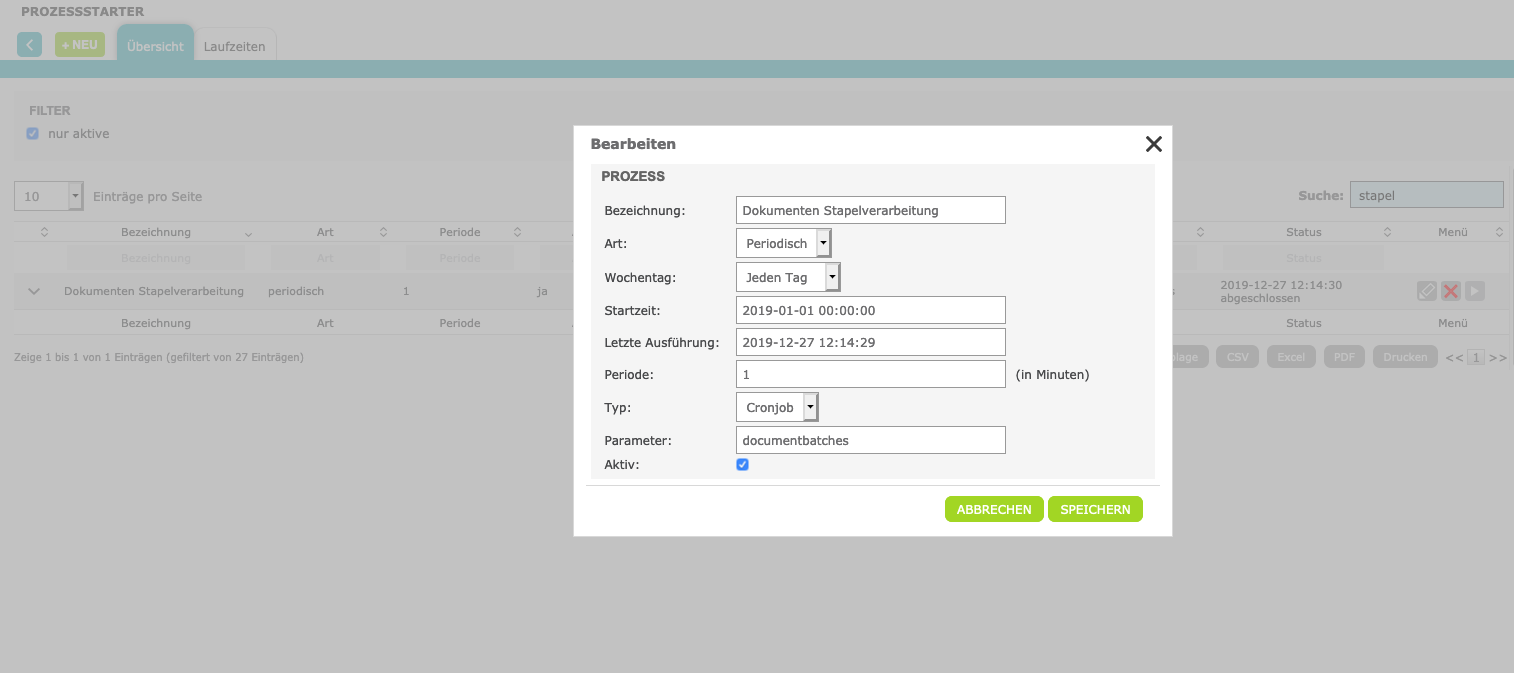Click the sort arrows next to Periode header

517,232
